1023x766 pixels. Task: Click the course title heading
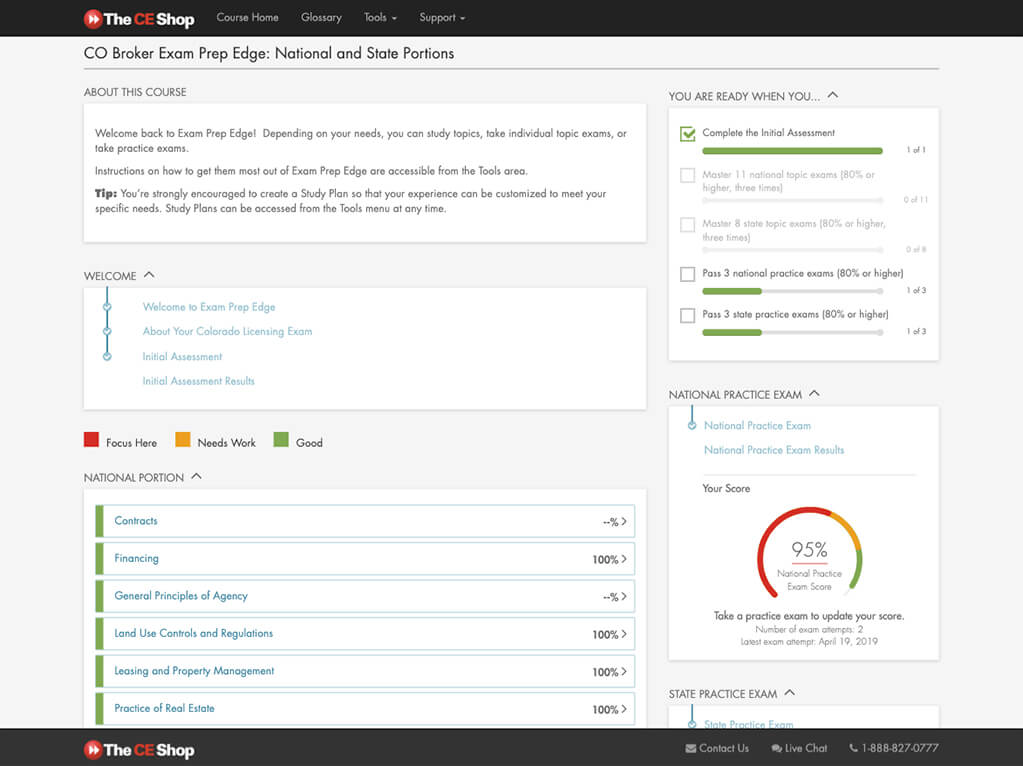(269, 54)
